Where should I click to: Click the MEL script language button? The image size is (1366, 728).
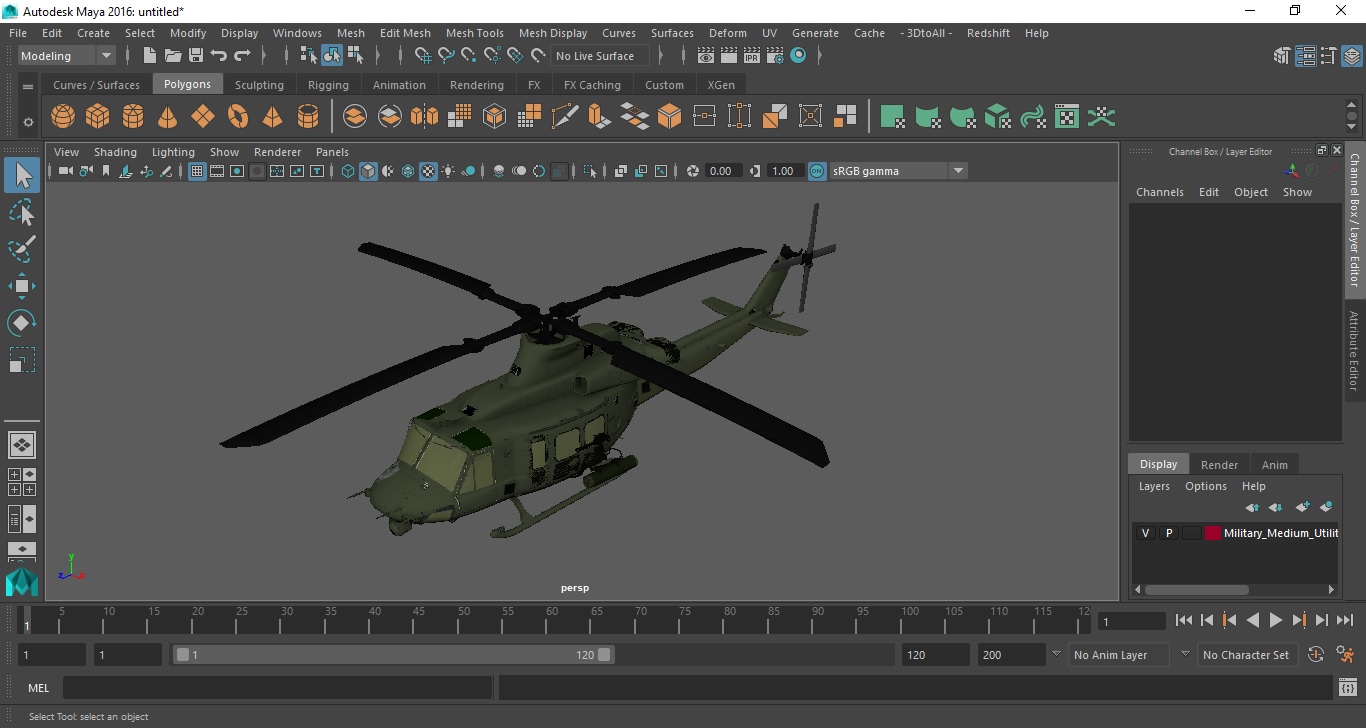38,688
